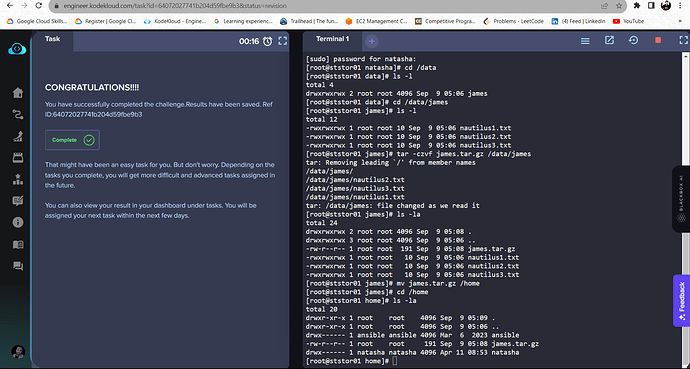Open the chat bubbles sidebar icon

point(18,266)
